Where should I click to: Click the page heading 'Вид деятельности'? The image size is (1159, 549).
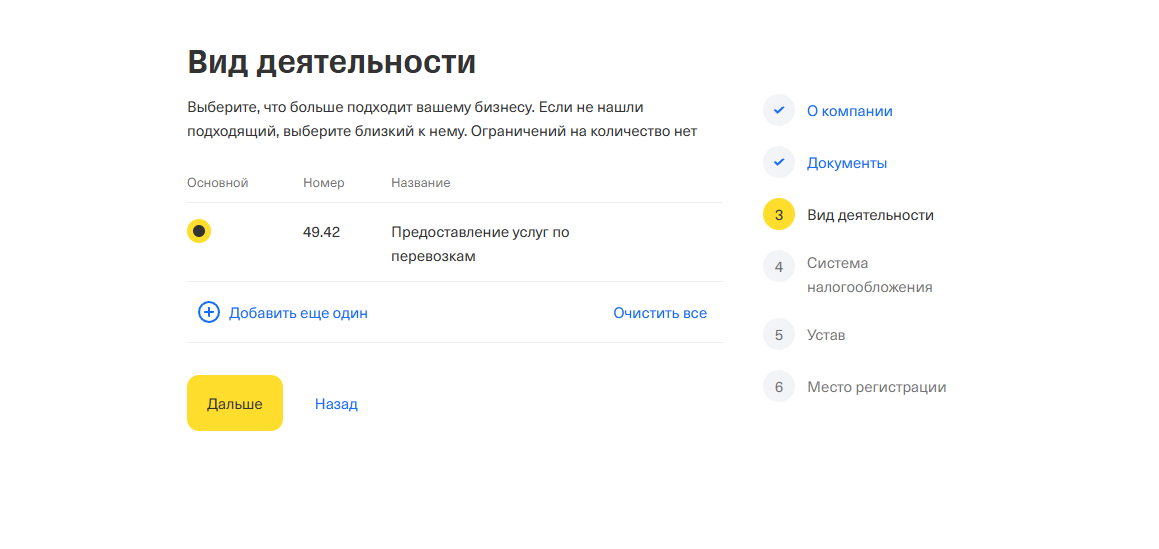[331, 62]
